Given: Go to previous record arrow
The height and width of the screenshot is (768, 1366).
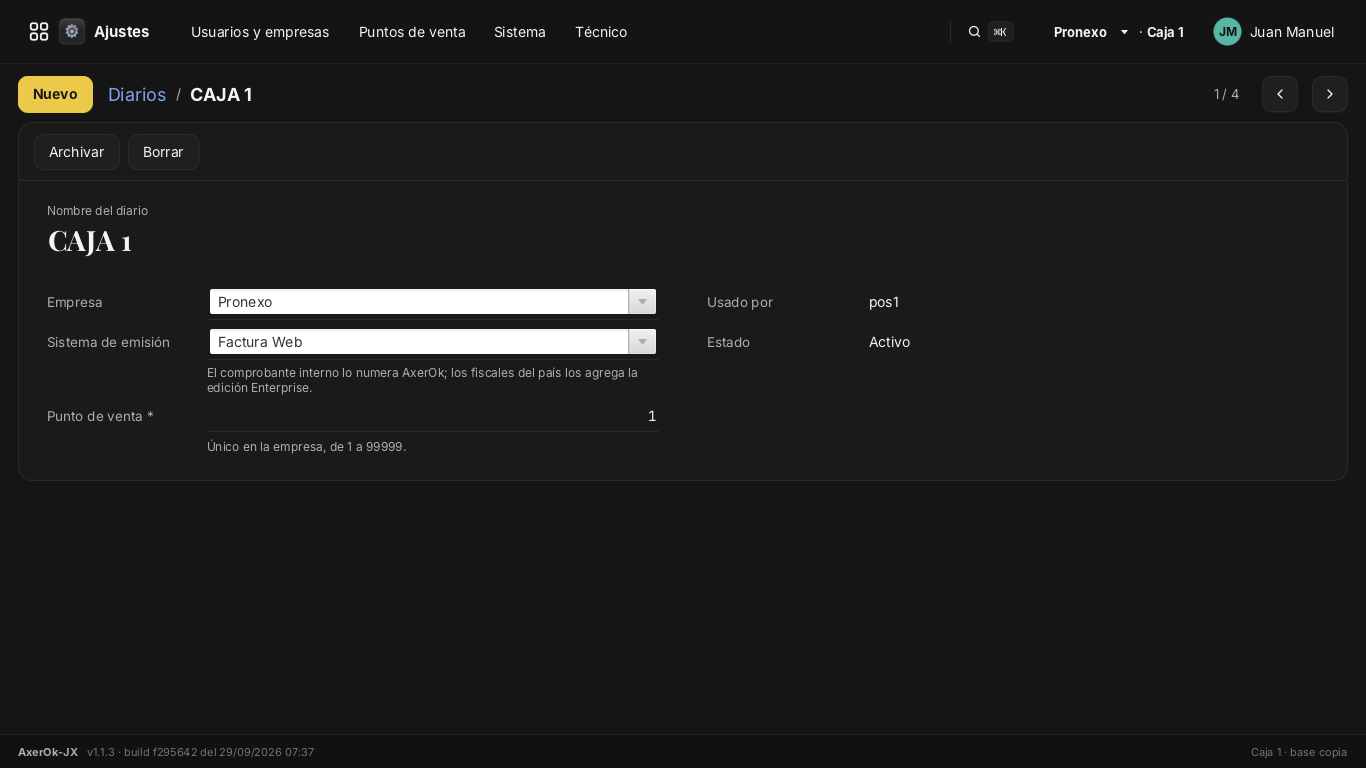Looking at the screenshot, I should coord(1280,94).
